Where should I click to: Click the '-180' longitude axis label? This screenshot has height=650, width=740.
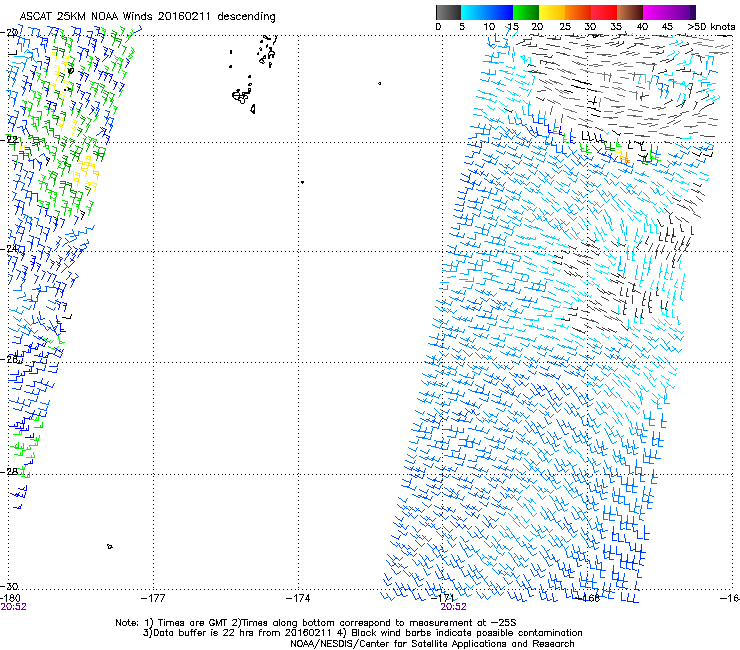[x=10, y=598]
